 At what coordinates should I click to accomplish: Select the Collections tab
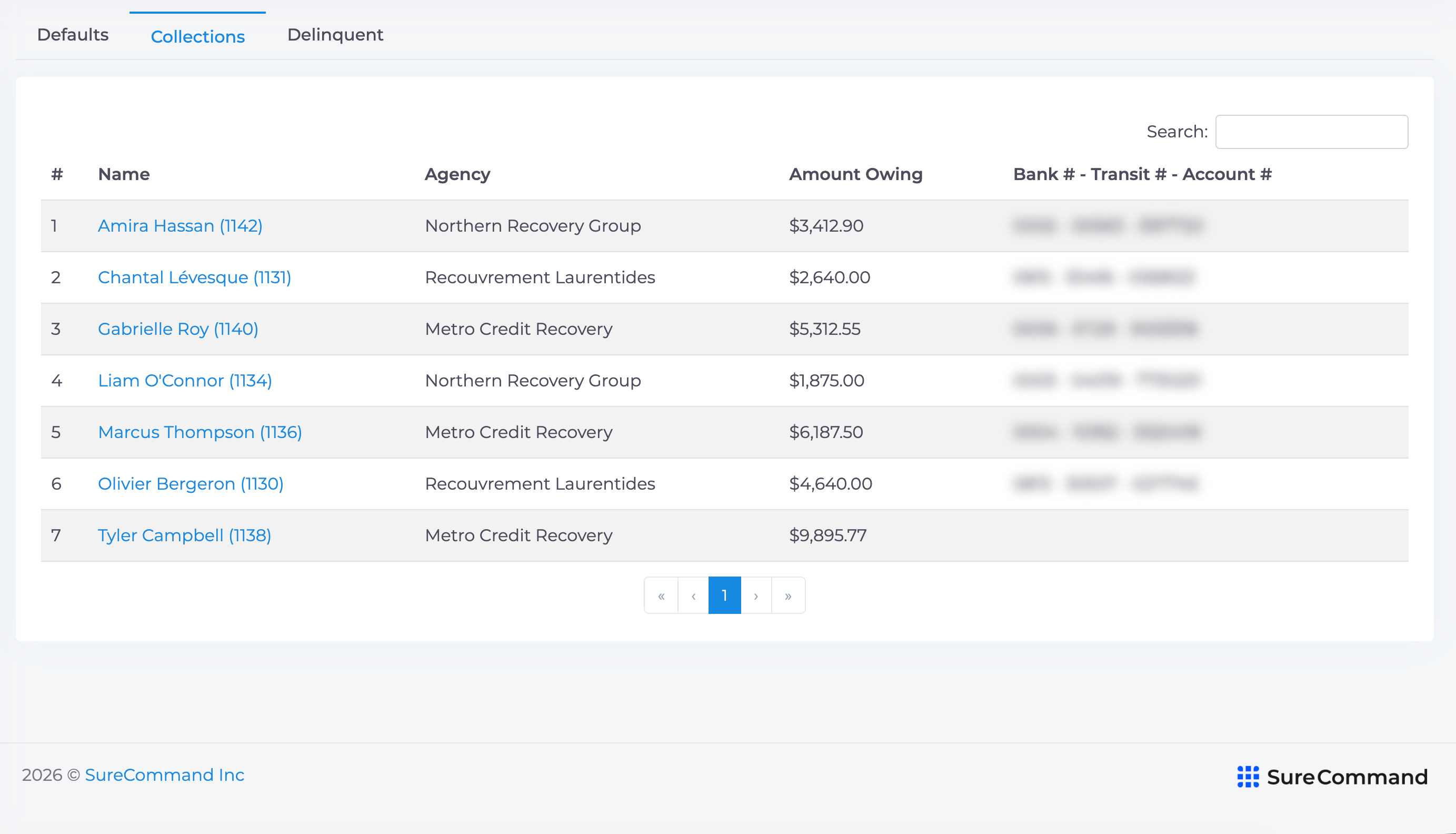197,36
